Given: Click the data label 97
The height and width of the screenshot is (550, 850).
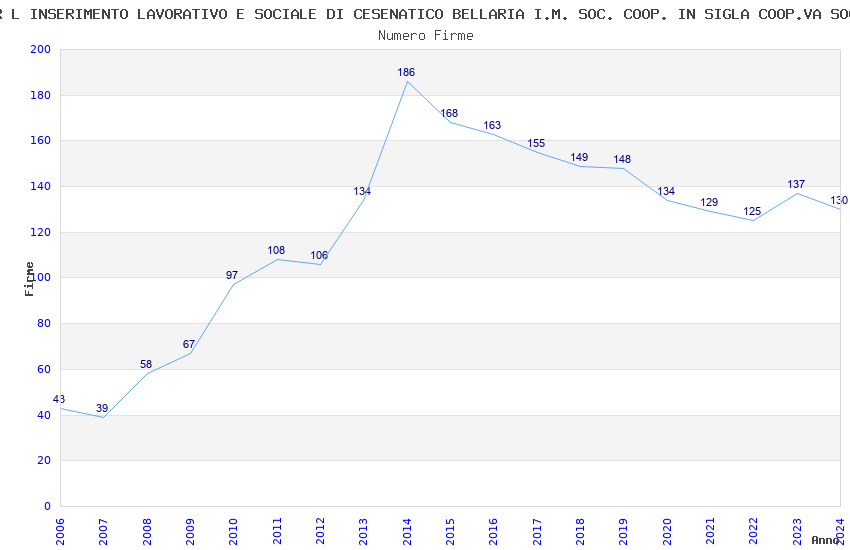Looking at the screenshot, I should [232, 275].
